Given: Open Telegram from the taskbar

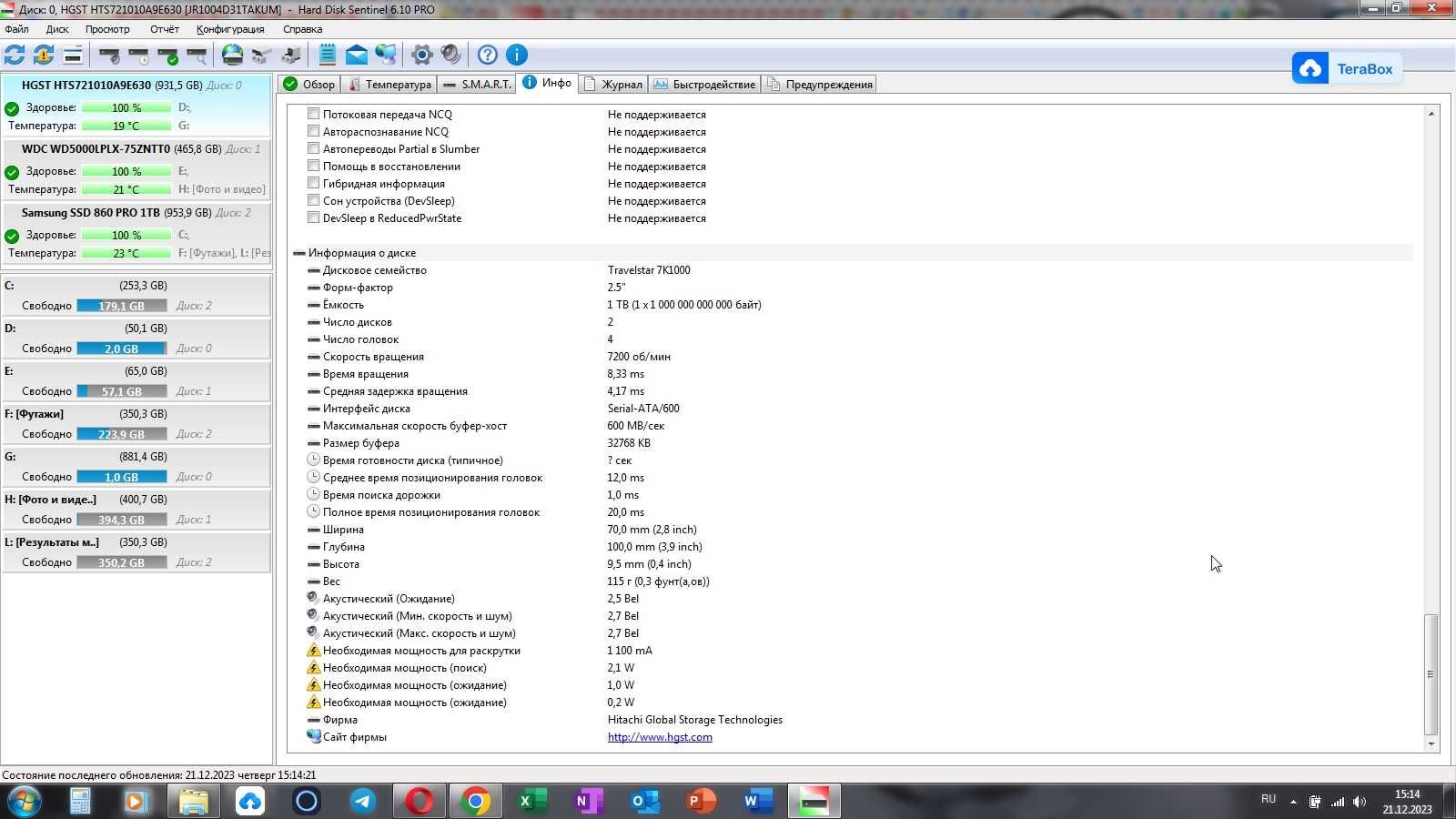Looking at the screenshot, I should click(x=363, y=801).
